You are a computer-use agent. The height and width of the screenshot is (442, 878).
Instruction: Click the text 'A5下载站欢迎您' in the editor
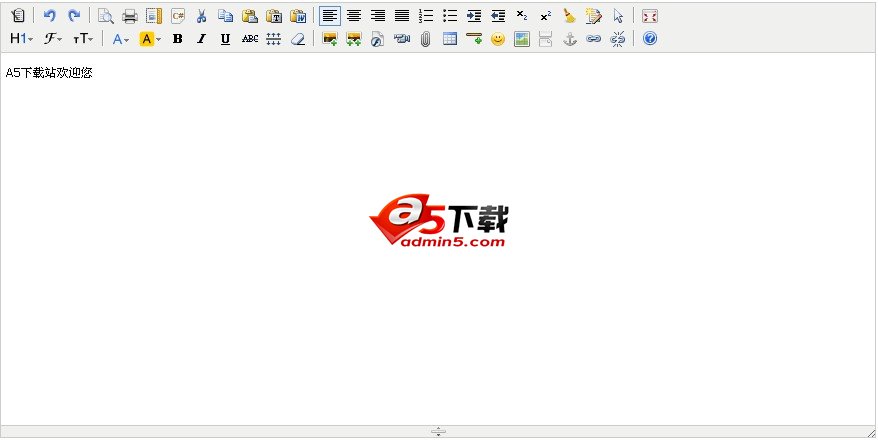(x=49, y=73)
